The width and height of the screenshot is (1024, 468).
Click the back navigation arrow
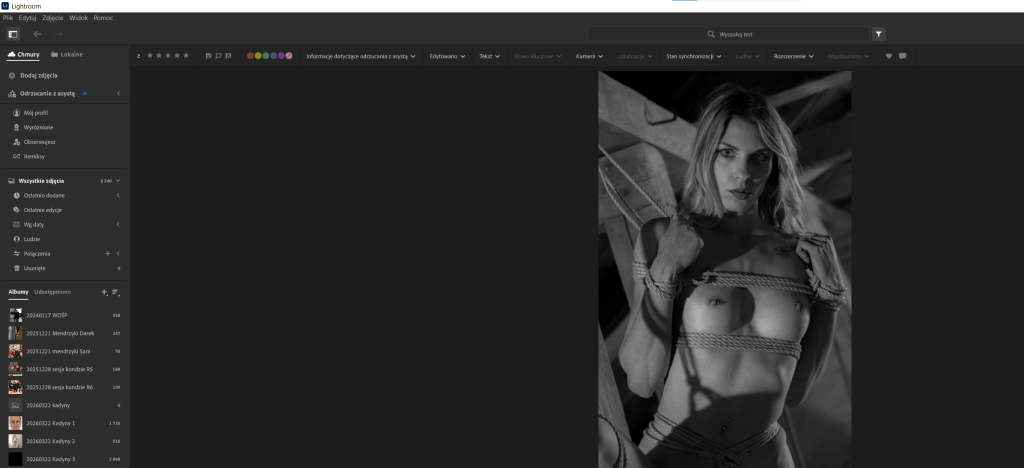(37, 34)
